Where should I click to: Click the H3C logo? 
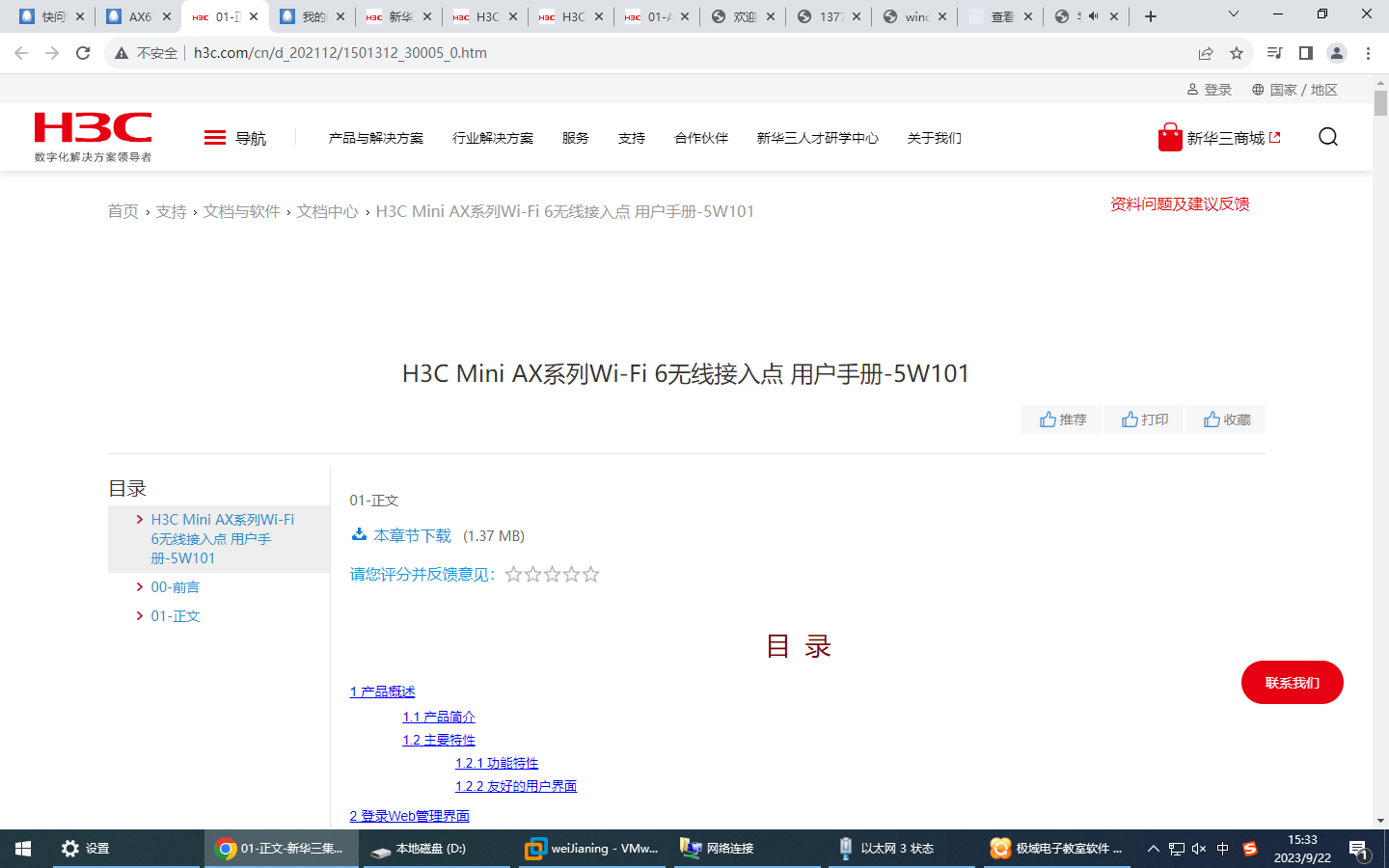point(93,136)
